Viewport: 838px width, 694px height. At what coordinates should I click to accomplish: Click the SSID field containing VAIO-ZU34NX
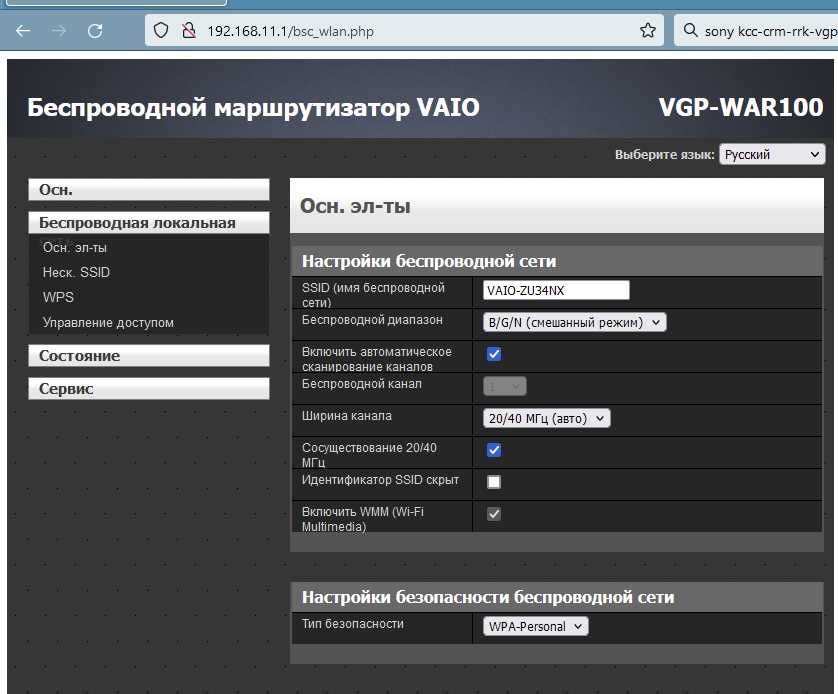556,290
